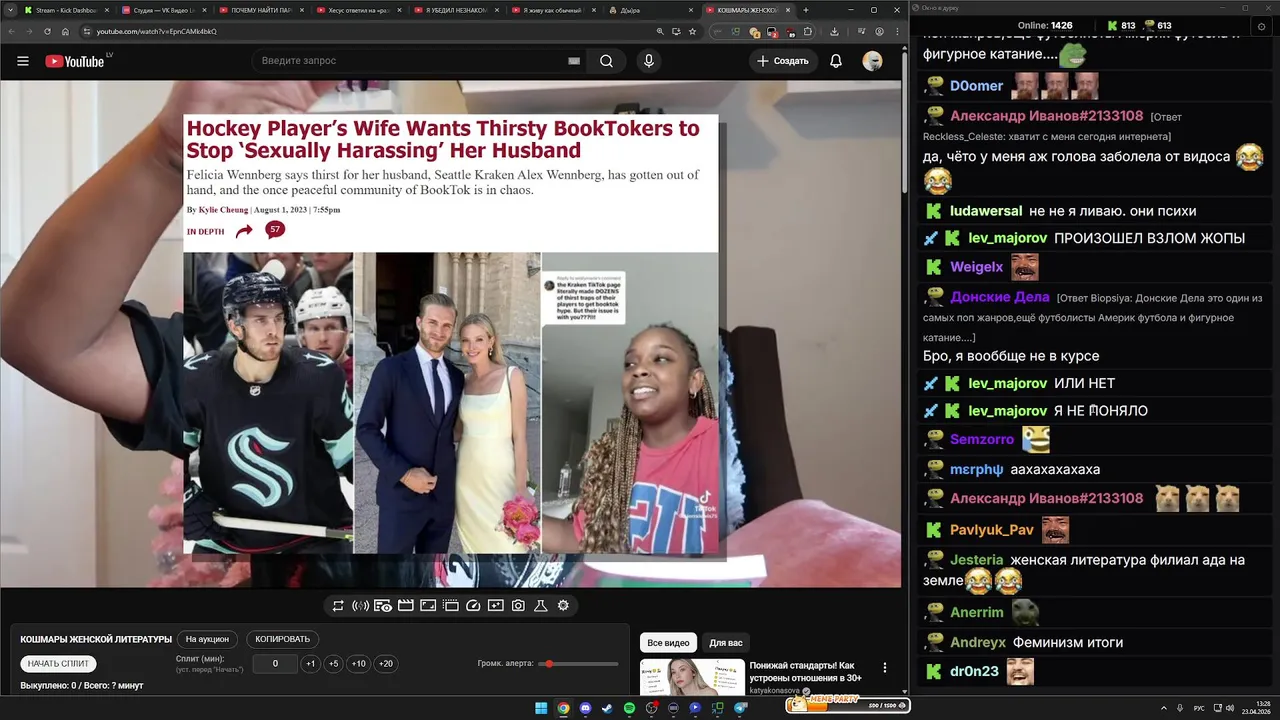Adjust the Громк. алерта volume slider
Screen dimensions: 1280x720
pyautogui.click(x=578, y=664)
